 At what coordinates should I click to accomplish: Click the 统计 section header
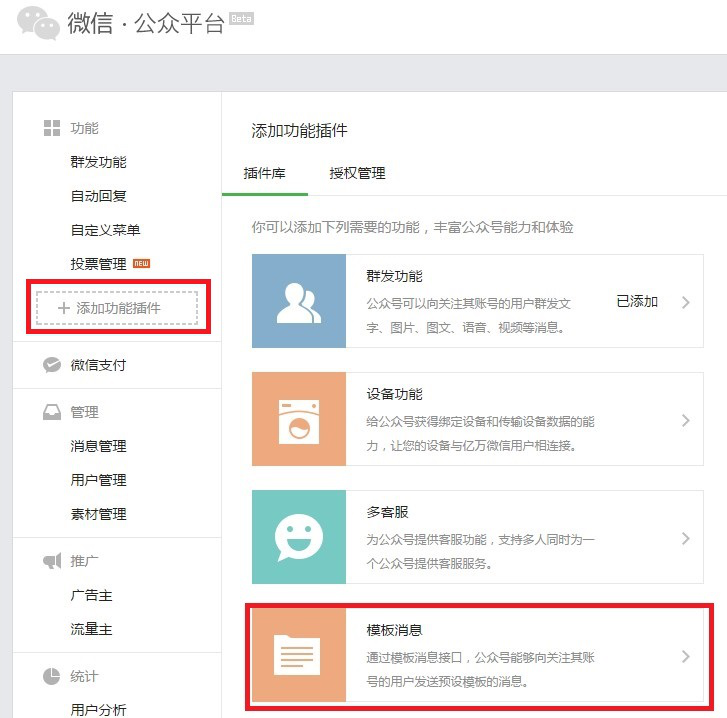(x=84, y=676)
